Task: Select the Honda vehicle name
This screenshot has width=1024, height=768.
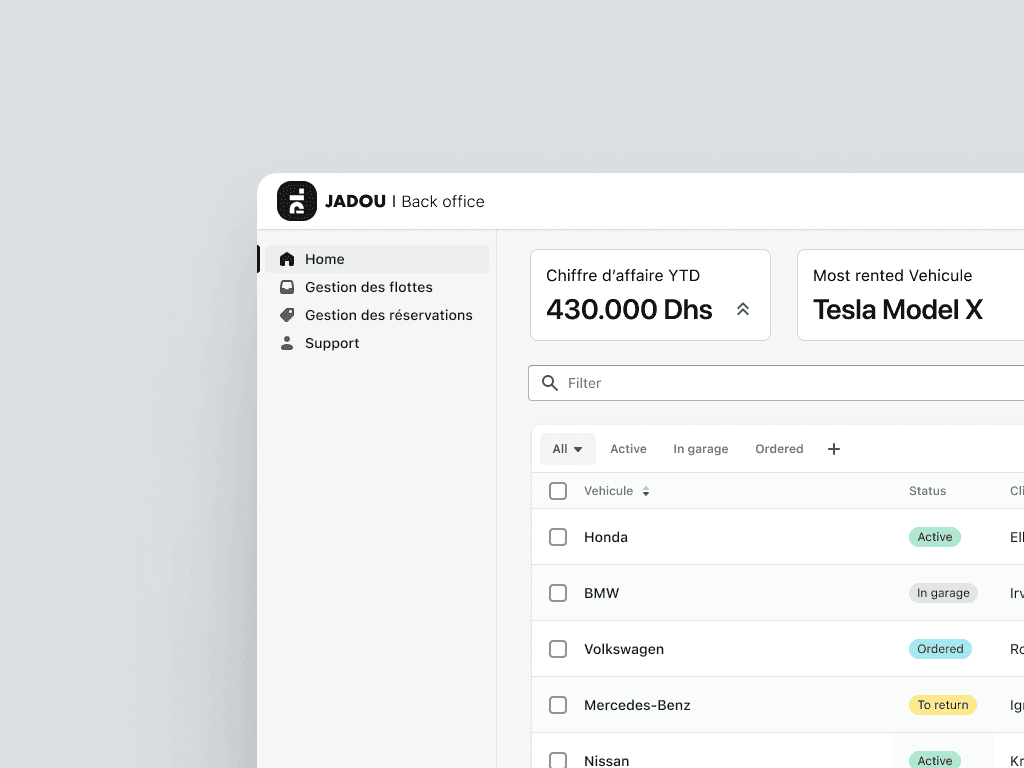Action: 606,537
